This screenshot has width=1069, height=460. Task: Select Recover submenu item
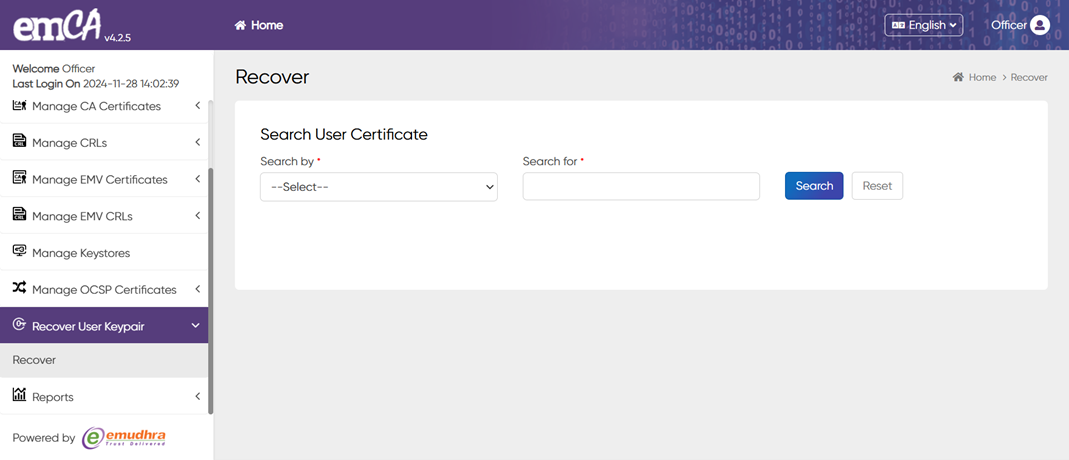click(x=34, y=360)
